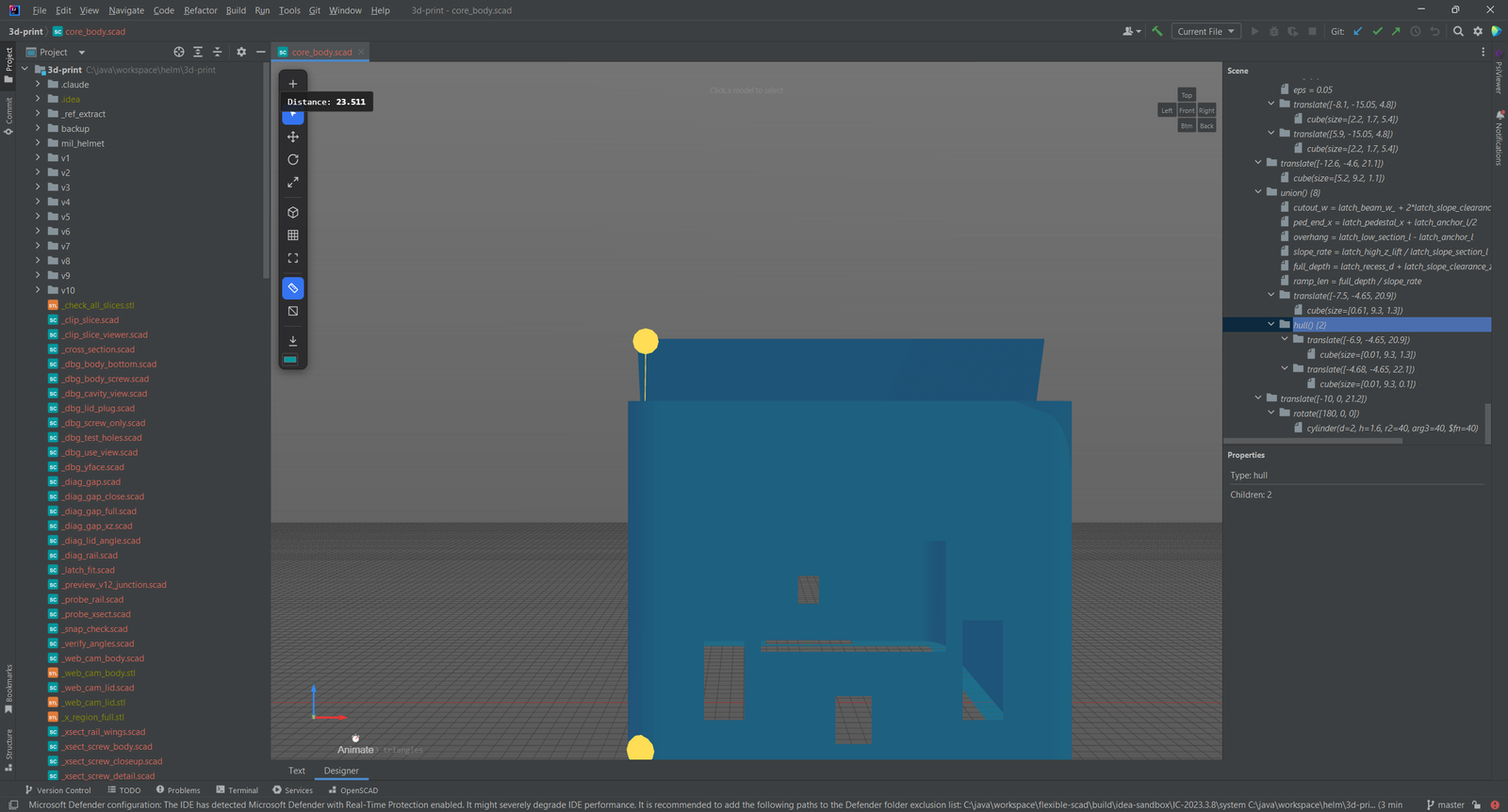1508x812 pixels.
Task: Click the Git commit green checkmark
Action: tap(1377, 31)
